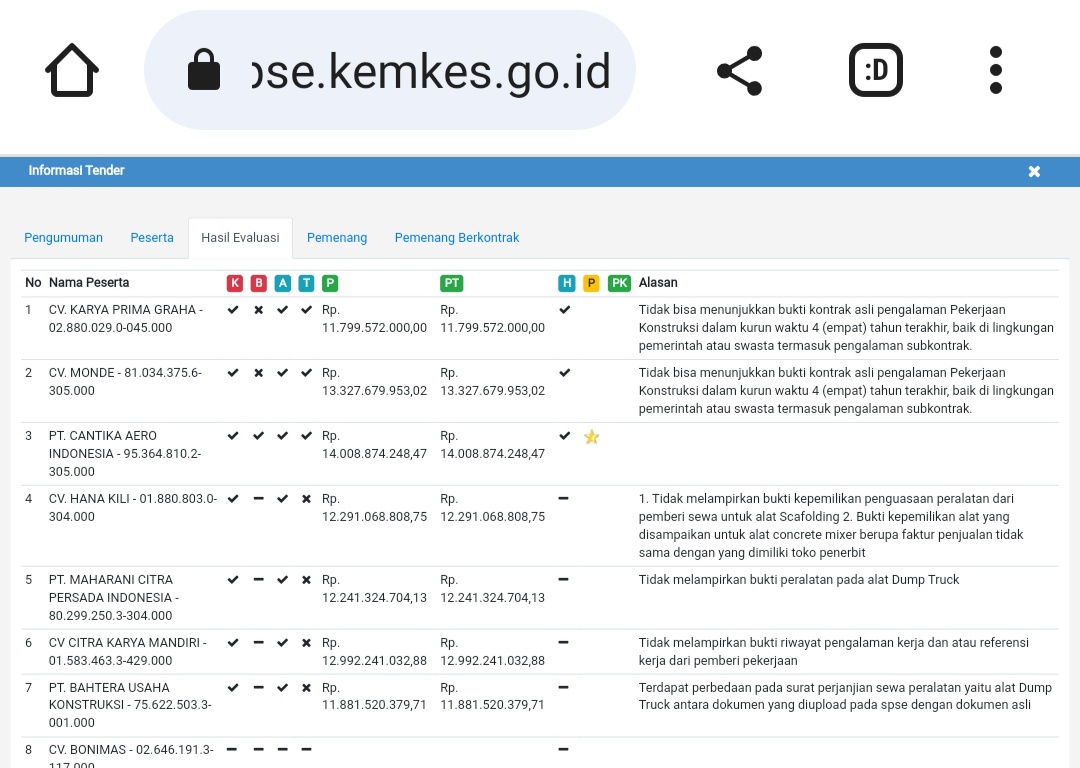Select participant name CV. MONDE
The height and width of the screenshot is (768, 1080).
[x=125, y=382]
